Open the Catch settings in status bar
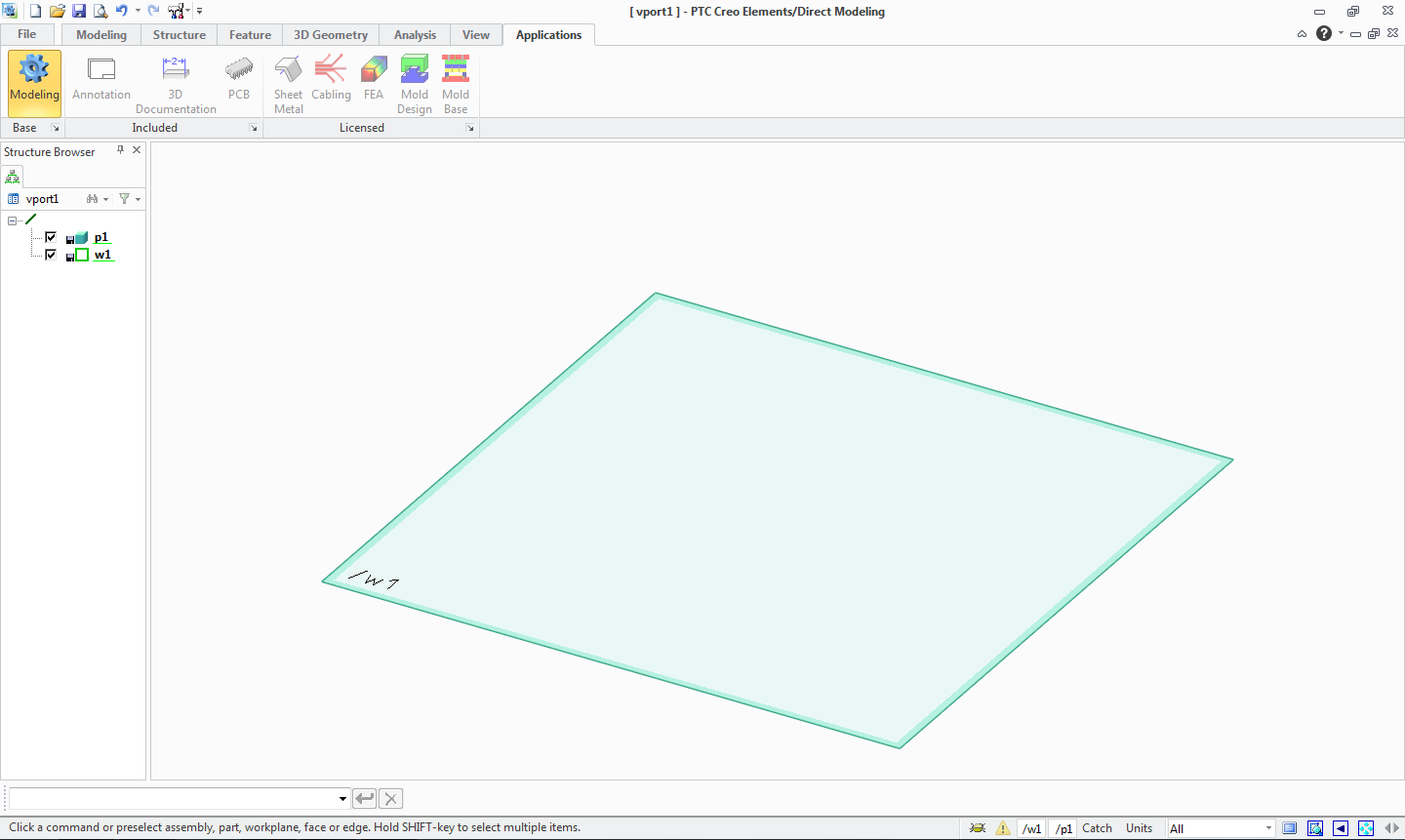The width and height of the screenshot is (1405, 840). pos(1097,828)
